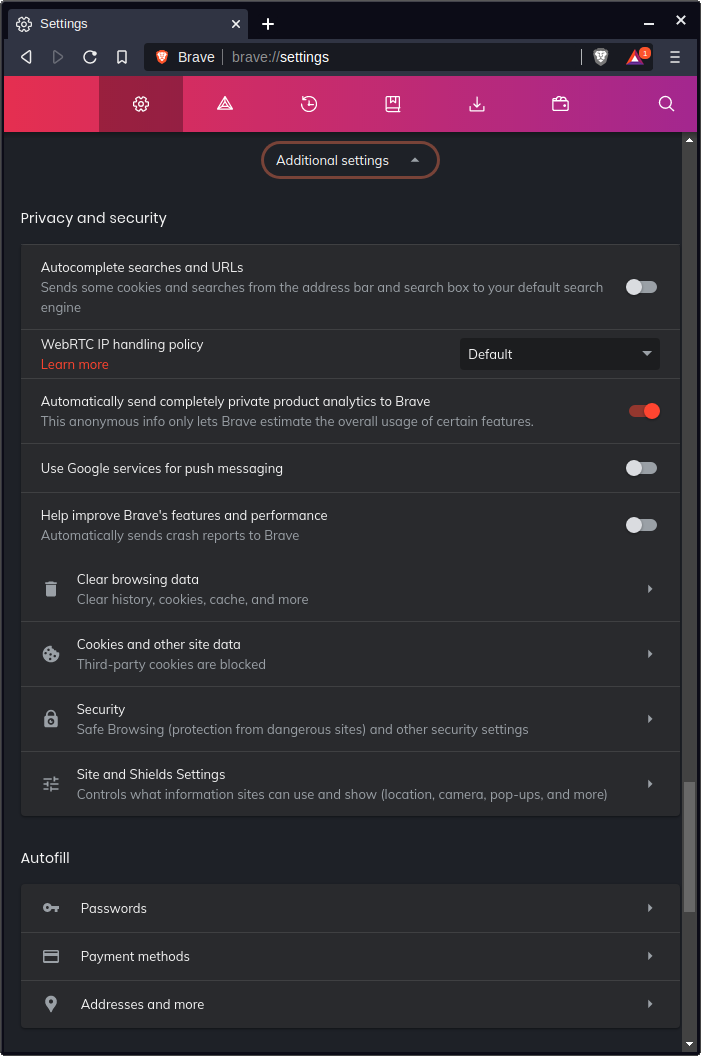The image size is (701, 1056).
Task: Open WebRTC IP handling policy dropdown
Action: [559, 354]
